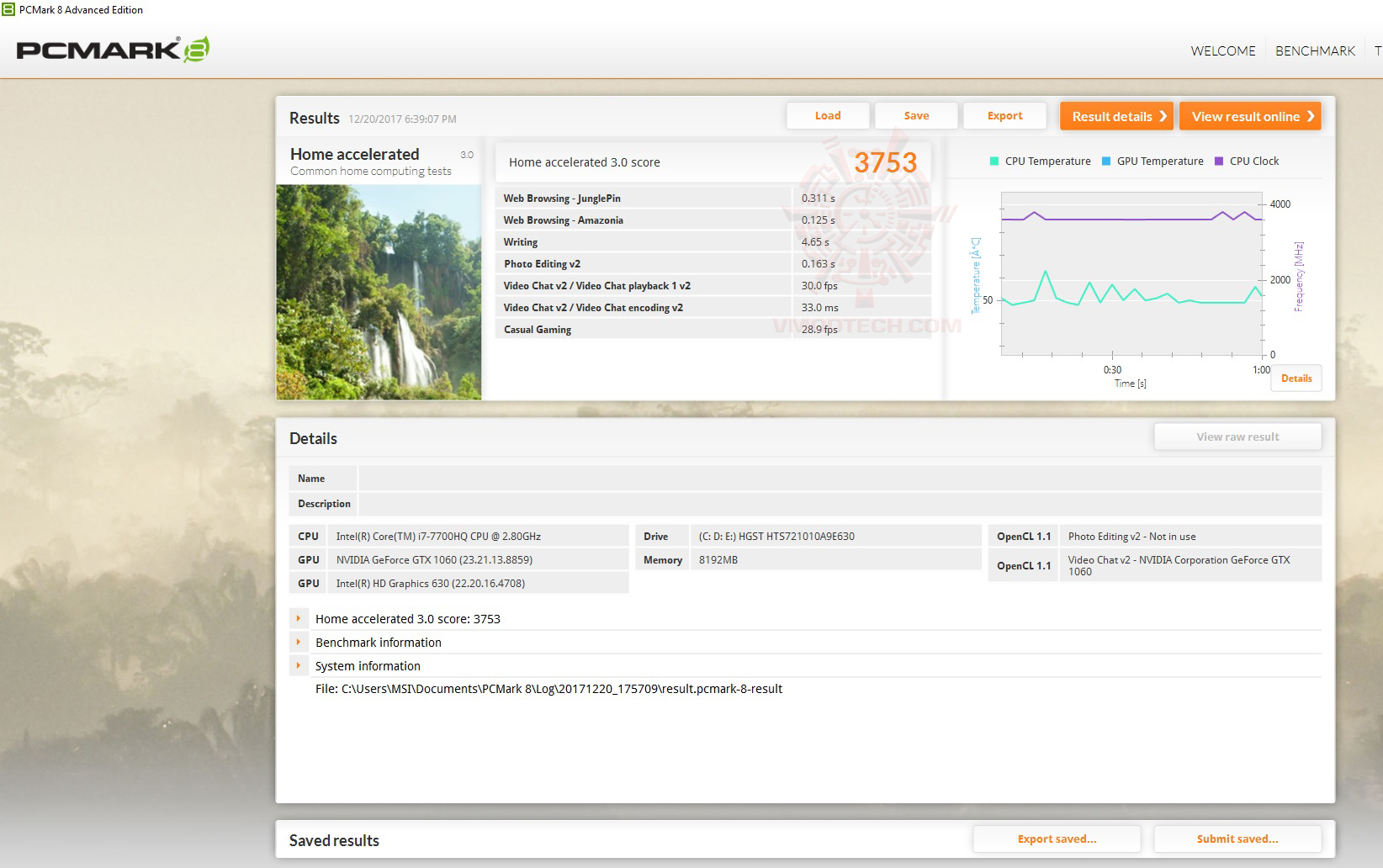Expand the Home accelerated 3.0 score section
The width and height of the screenshot is (1383, 868).
pyautogui.click(x=299, y=618)
